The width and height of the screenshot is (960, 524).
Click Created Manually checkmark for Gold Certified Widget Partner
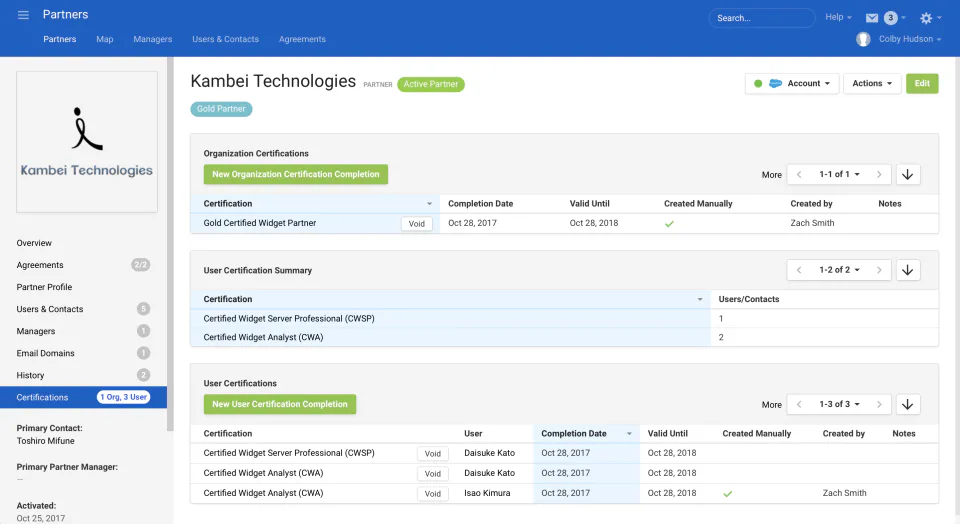(669, 224)
